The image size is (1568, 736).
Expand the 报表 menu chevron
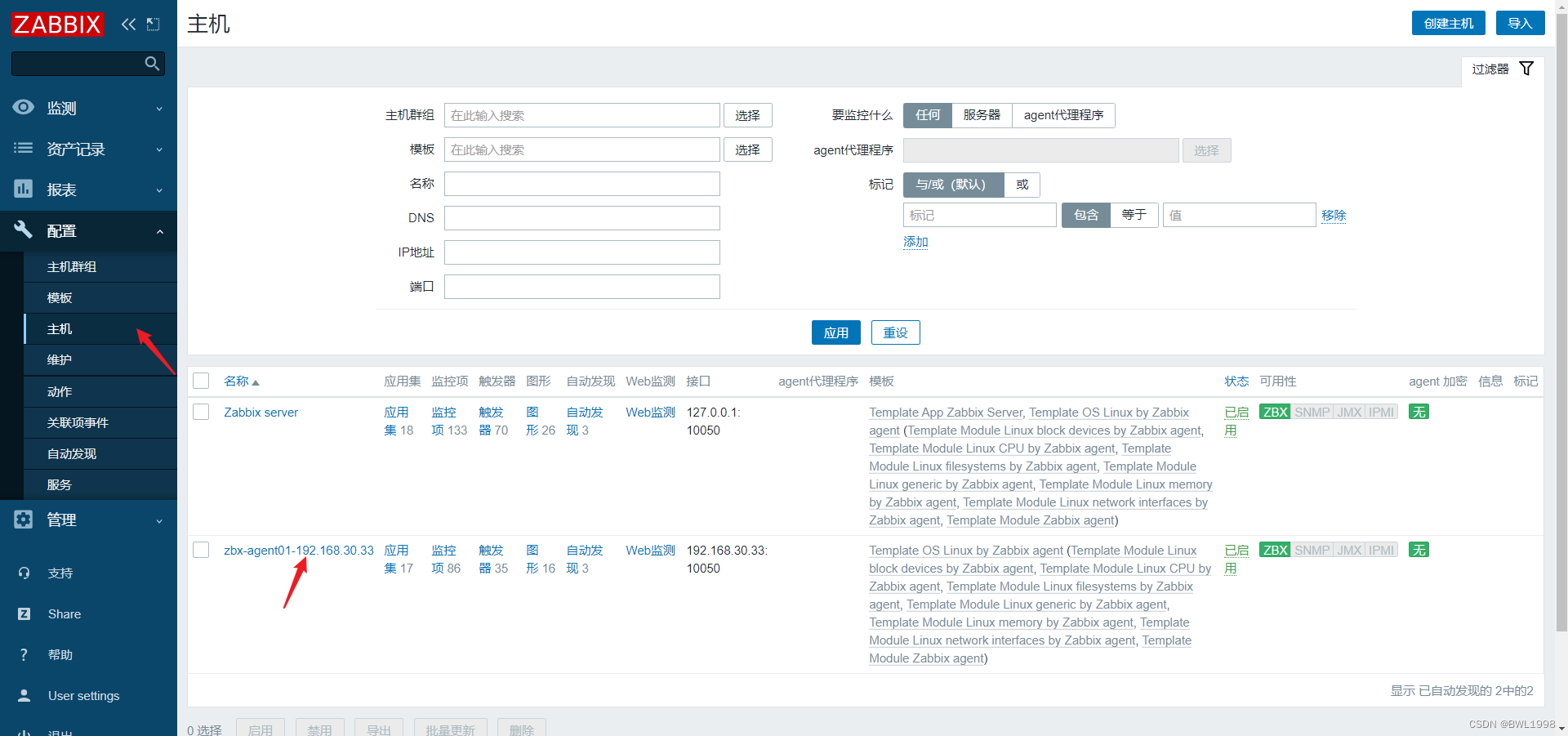point(159,190)
